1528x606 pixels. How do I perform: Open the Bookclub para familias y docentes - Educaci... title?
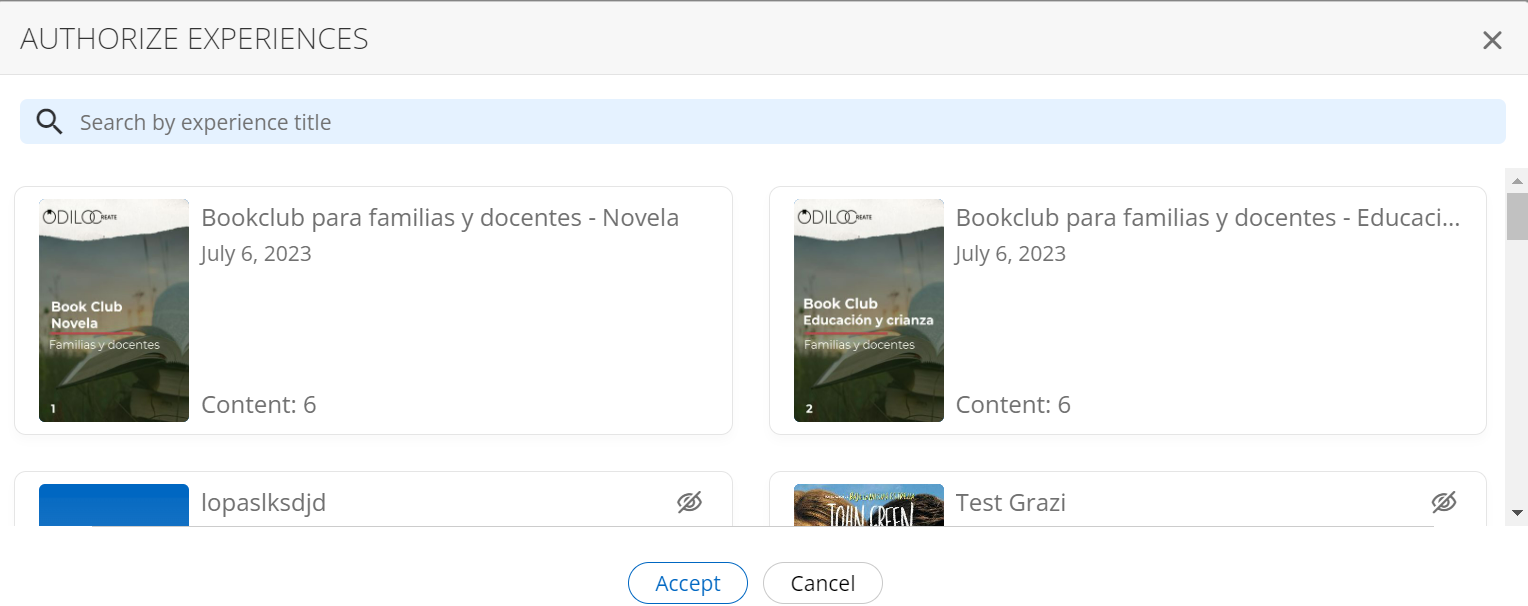(x=1208, y=218)
